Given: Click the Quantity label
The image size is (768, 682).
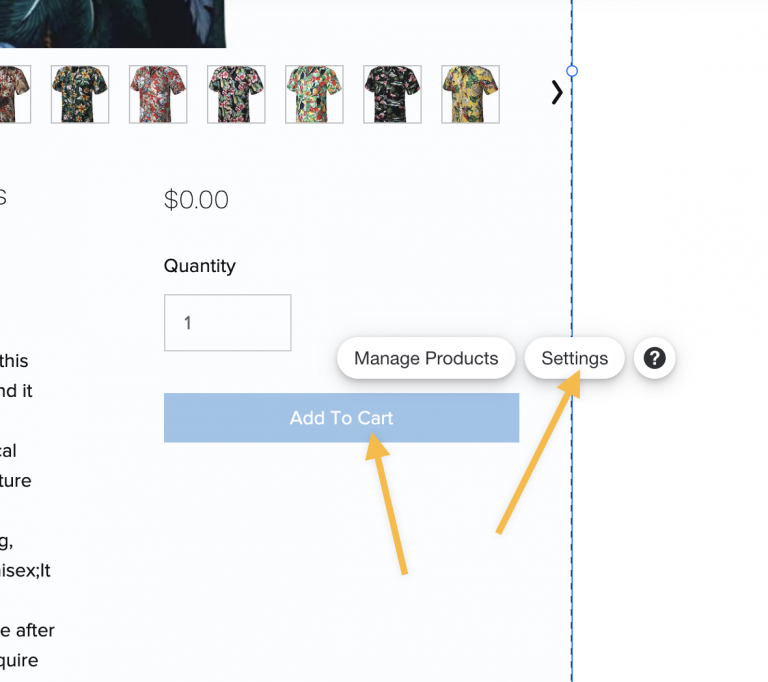Looking at the screenshot, I should point(200,266).
